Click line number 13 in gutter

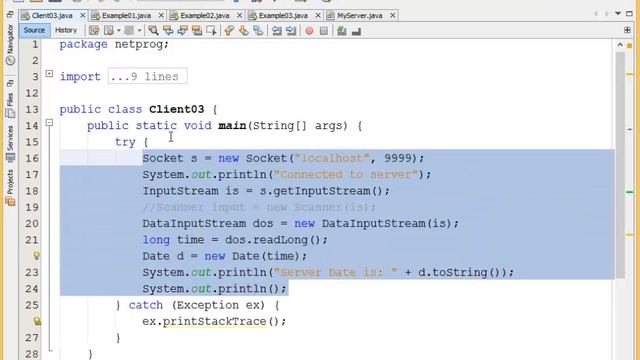click(x=32, y=109)
